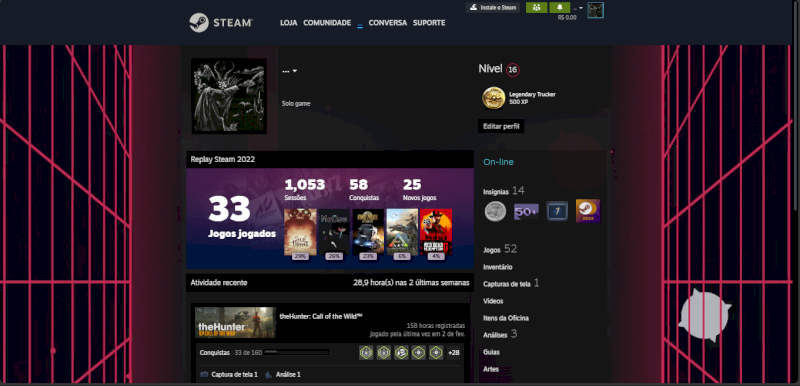
Task: Click the Red Dead Redemption cover (4%)
Action: (x=436, y=232)
